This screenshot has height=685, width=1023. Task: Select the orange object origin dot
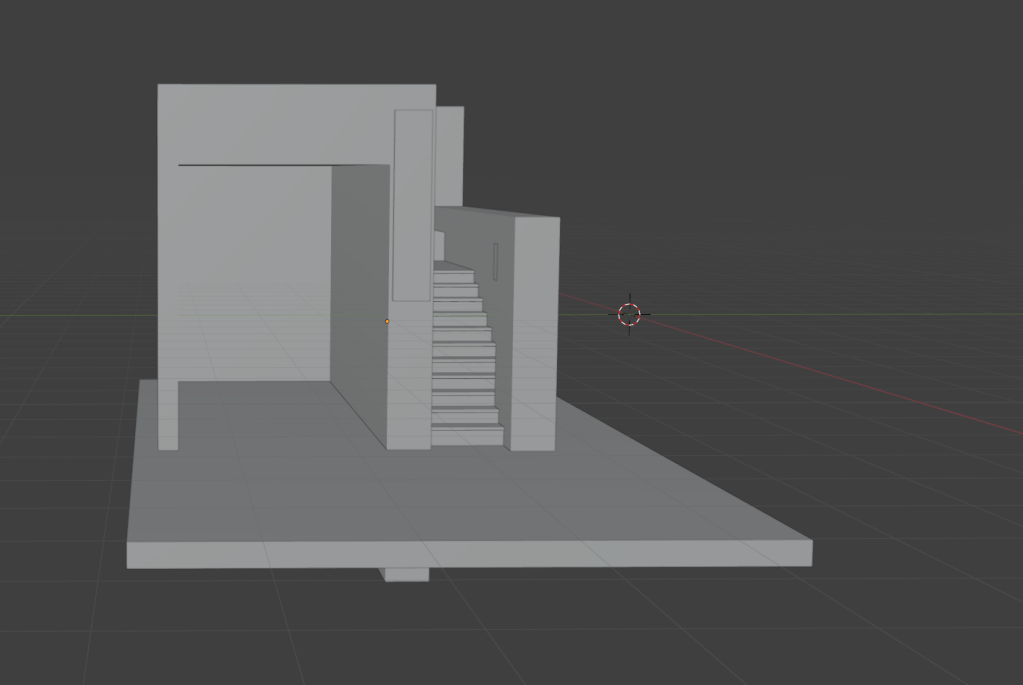click(387, 322)
